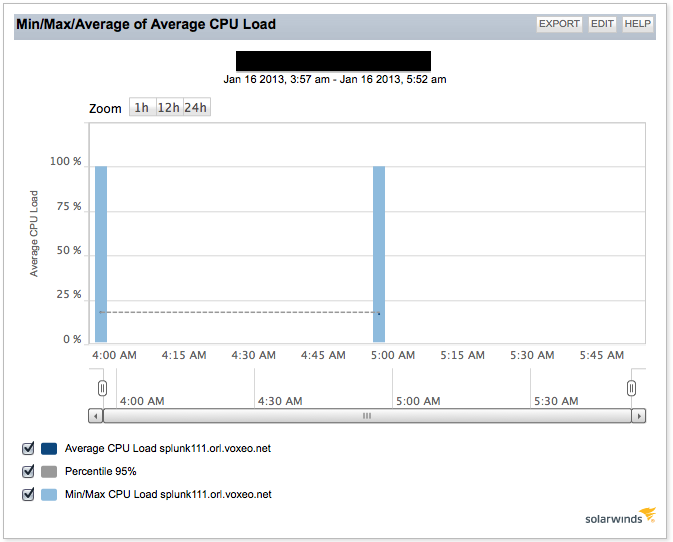Screen dimensions: 673x542
Task: Click the left range navigator handle
Action: (x=102, y=388)
